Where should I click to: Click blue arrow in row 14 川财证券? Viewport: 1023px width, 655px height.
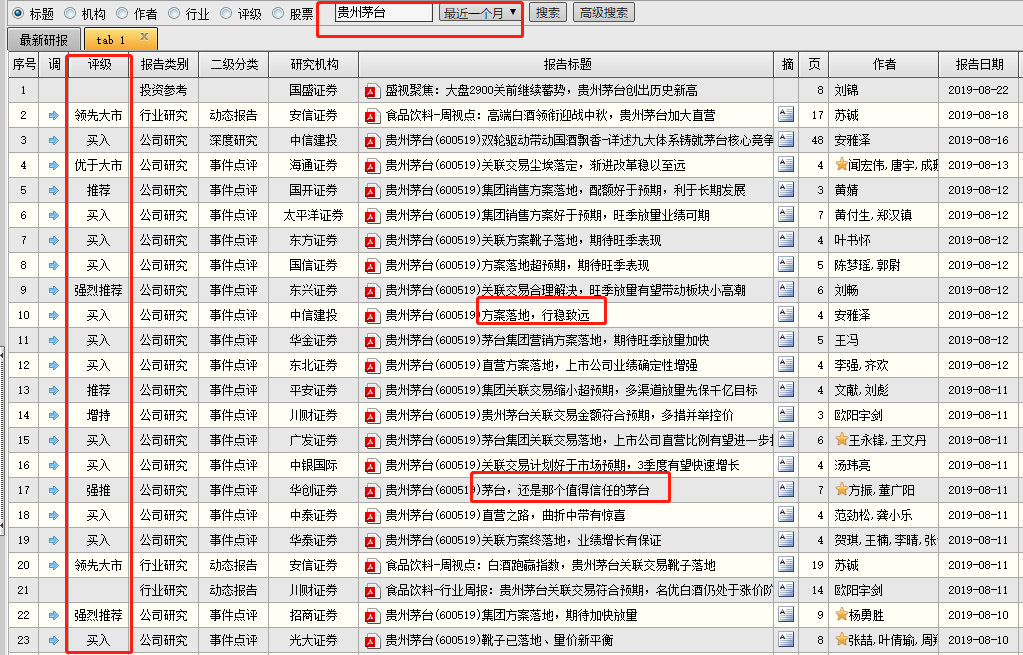53,416
